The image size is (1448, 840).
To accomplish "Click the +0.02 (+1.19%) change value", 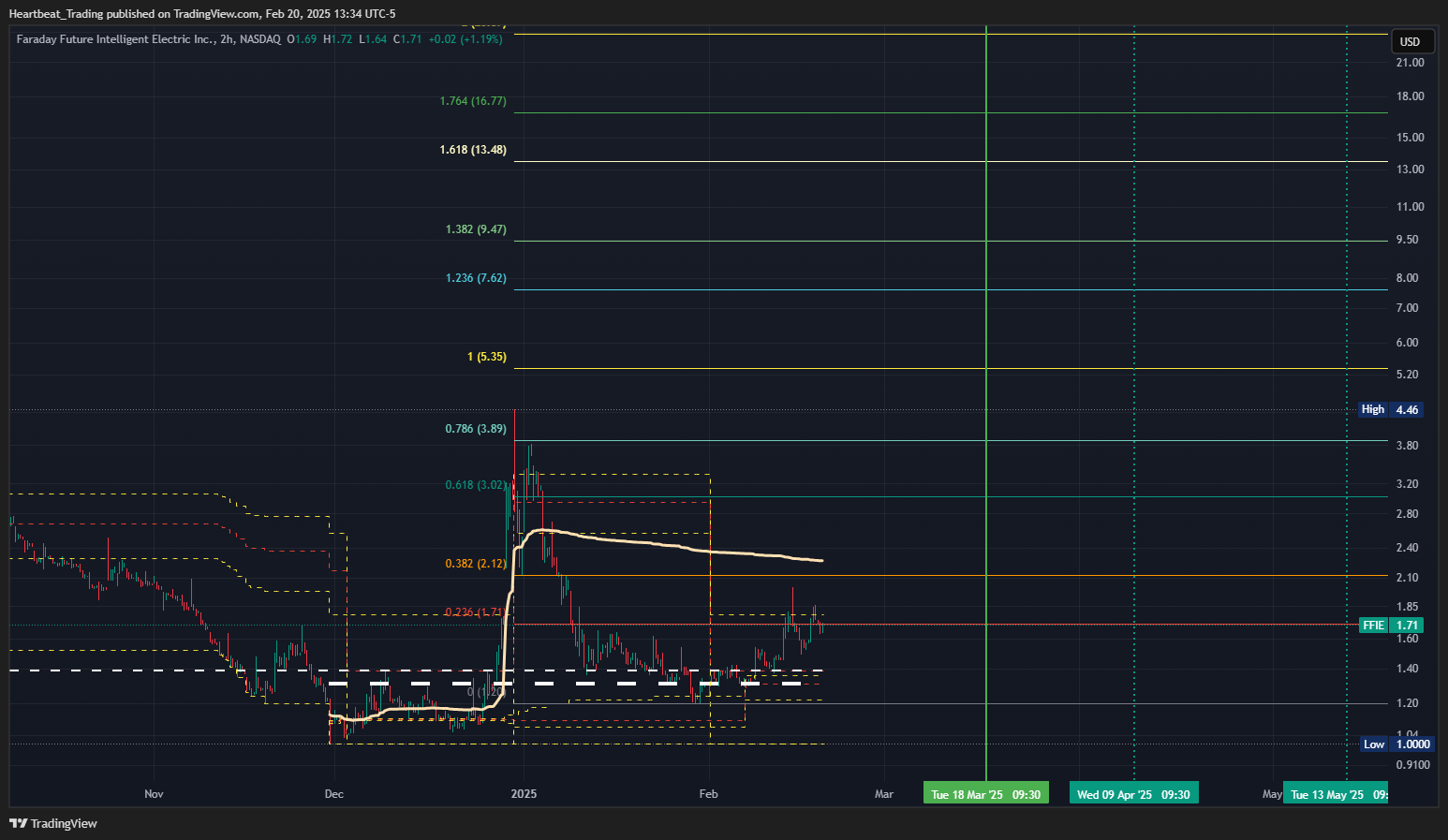I will pos(465,39).
